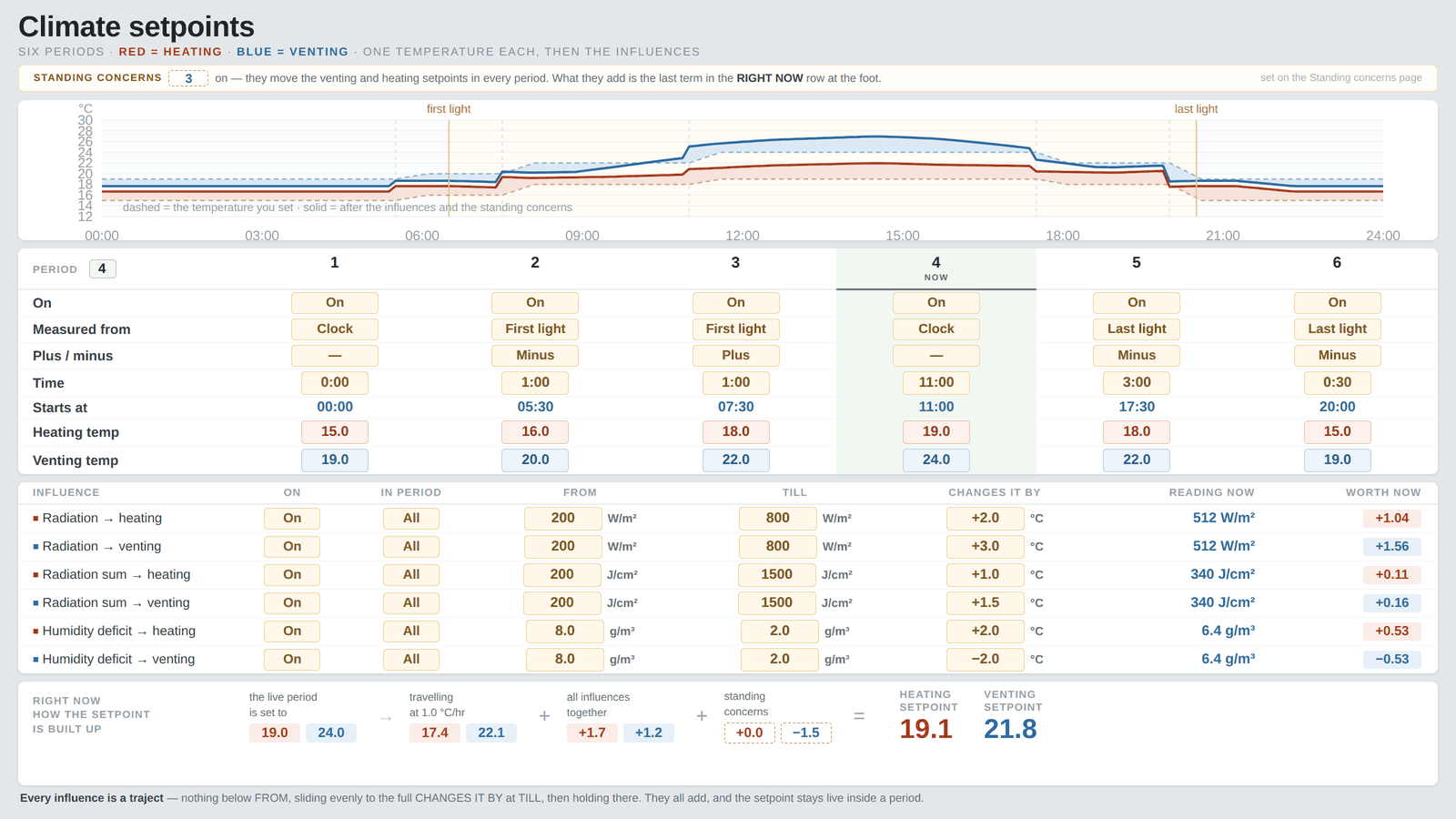This screenshot has width=1456, height=819.
Task: Click the last light marker on chart
Action: 1196,109
